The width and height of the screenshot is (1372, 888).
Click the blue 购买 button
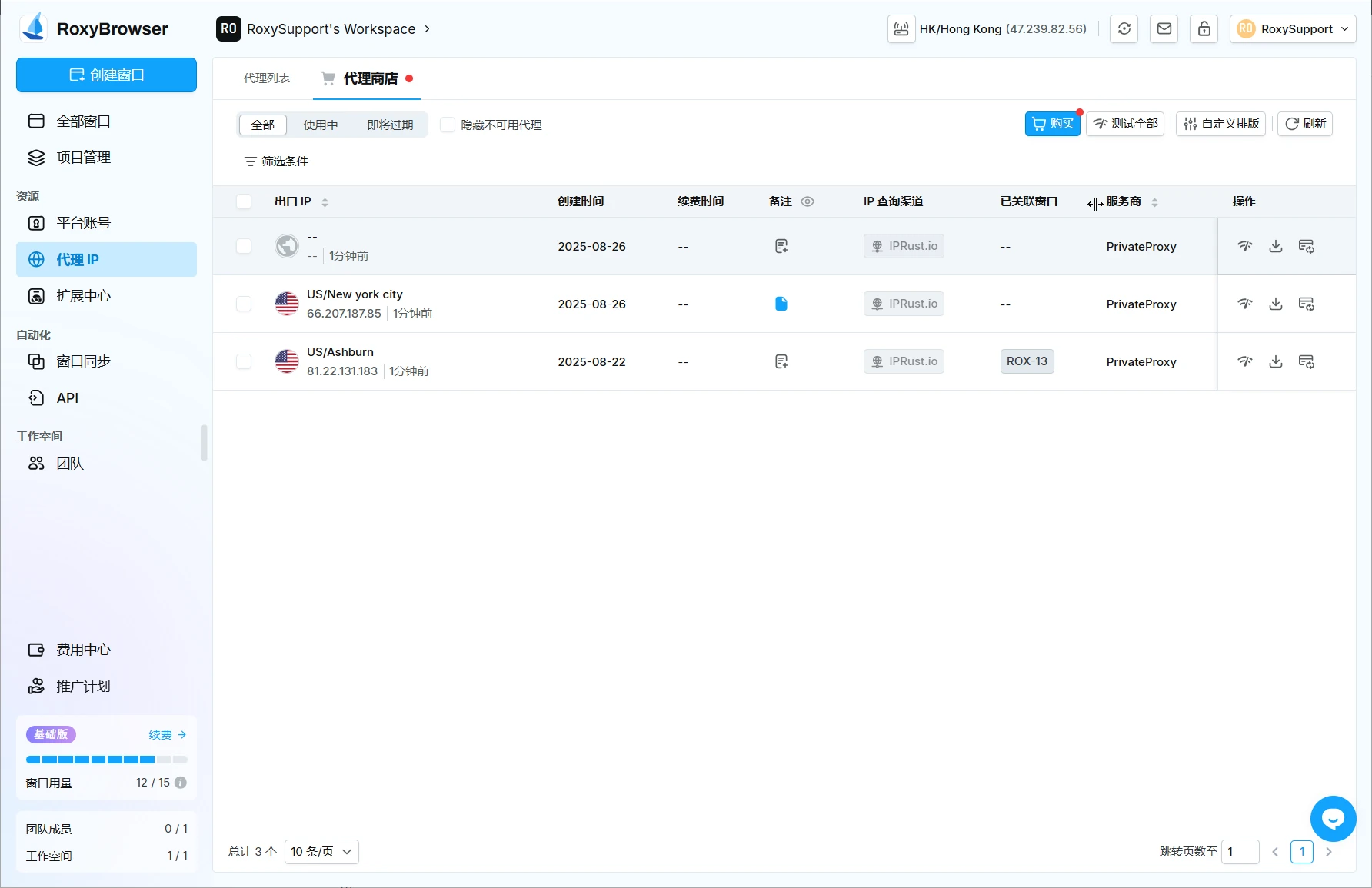(x=1051, y=124)
